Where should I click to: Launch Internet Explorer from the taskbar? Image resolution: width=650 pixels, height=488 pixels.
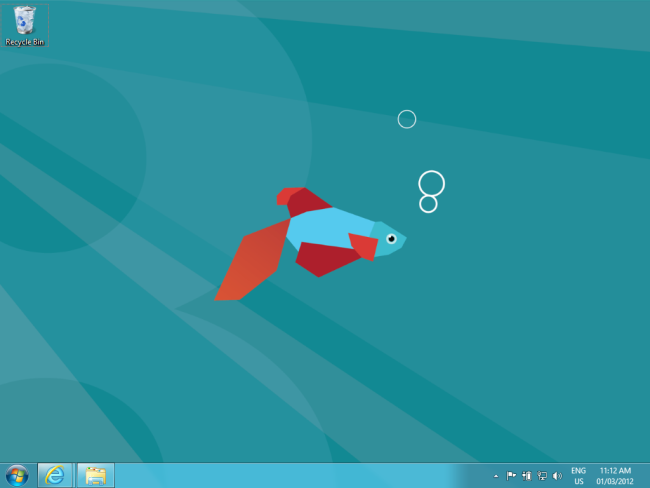[55, 476]
